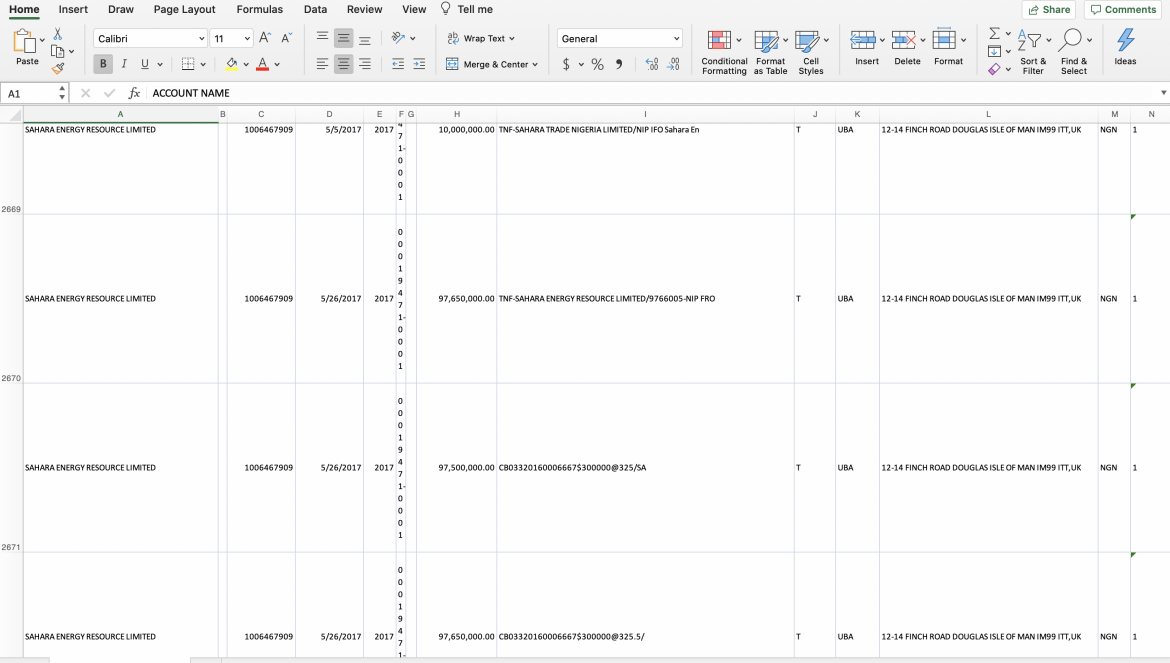The image size is (1170, 663).
Task: Click the Insert Function fx icon
Action: pos(134,93)
